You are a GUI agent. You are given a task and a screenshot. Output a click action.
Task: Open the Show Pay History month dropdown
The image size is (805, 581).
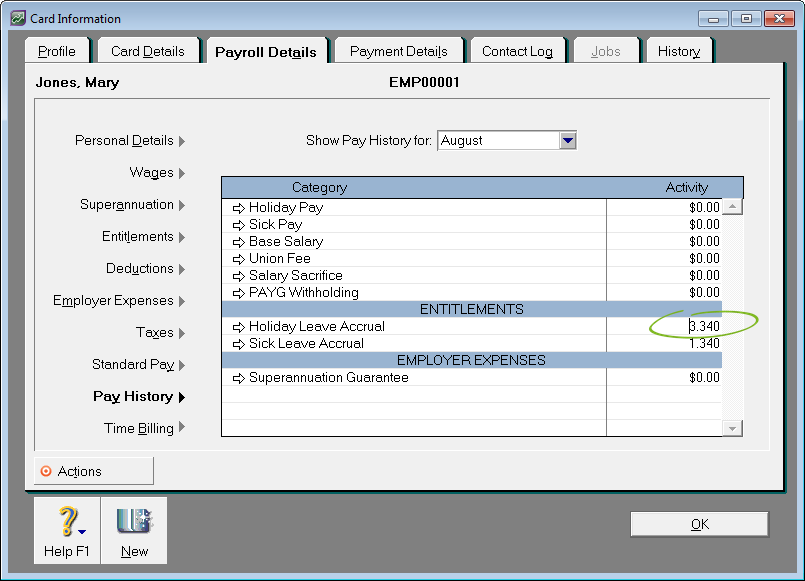coord(568,141)
